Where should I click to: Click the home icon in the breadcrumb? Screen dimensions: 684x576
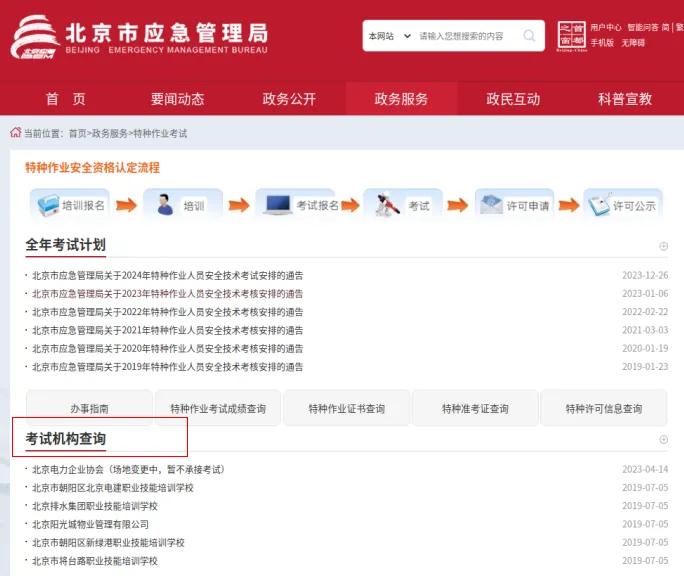(x=16, y=133)
